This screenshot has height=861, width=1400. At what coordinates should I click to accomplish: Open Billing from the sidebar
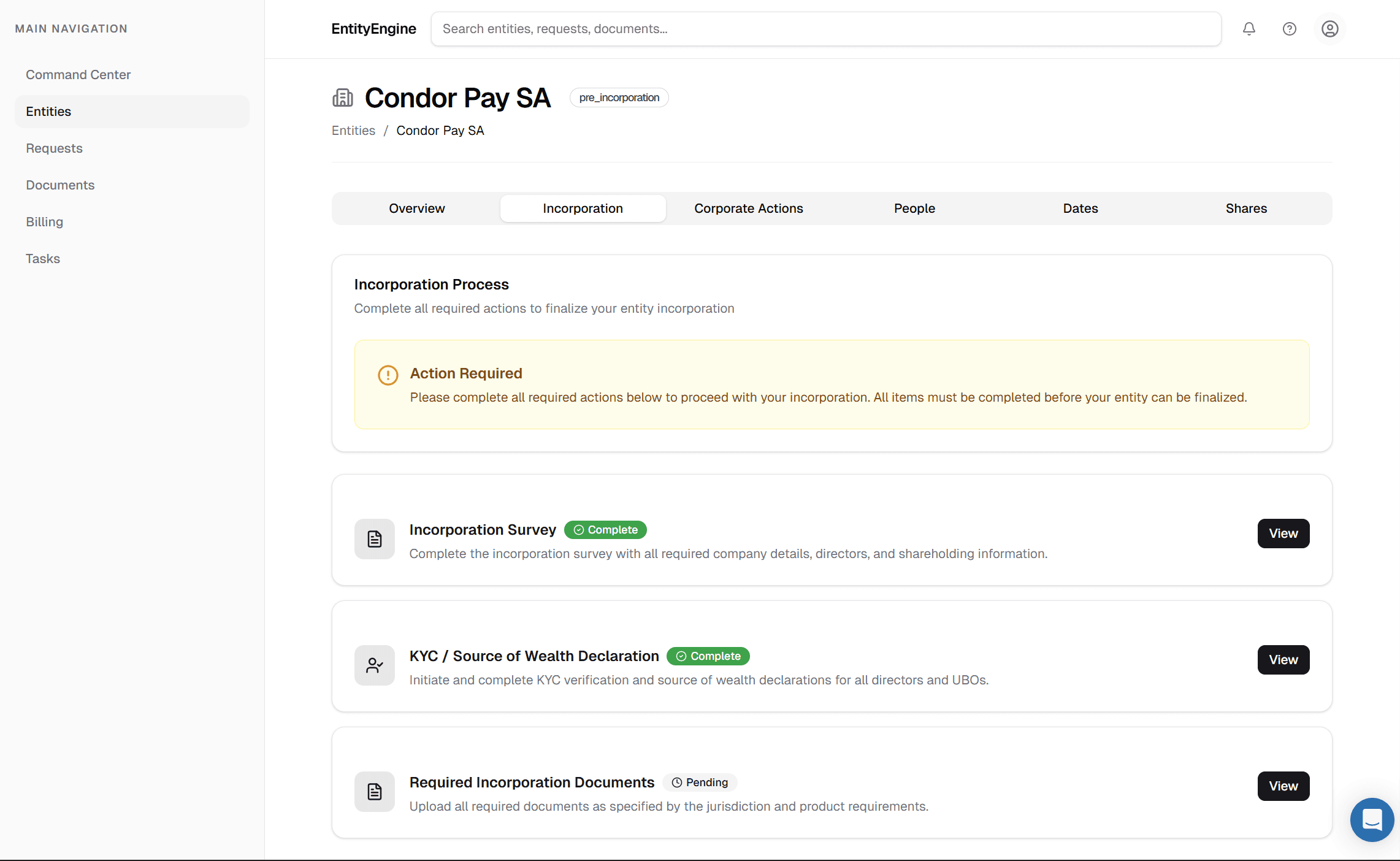click(44, 221)
